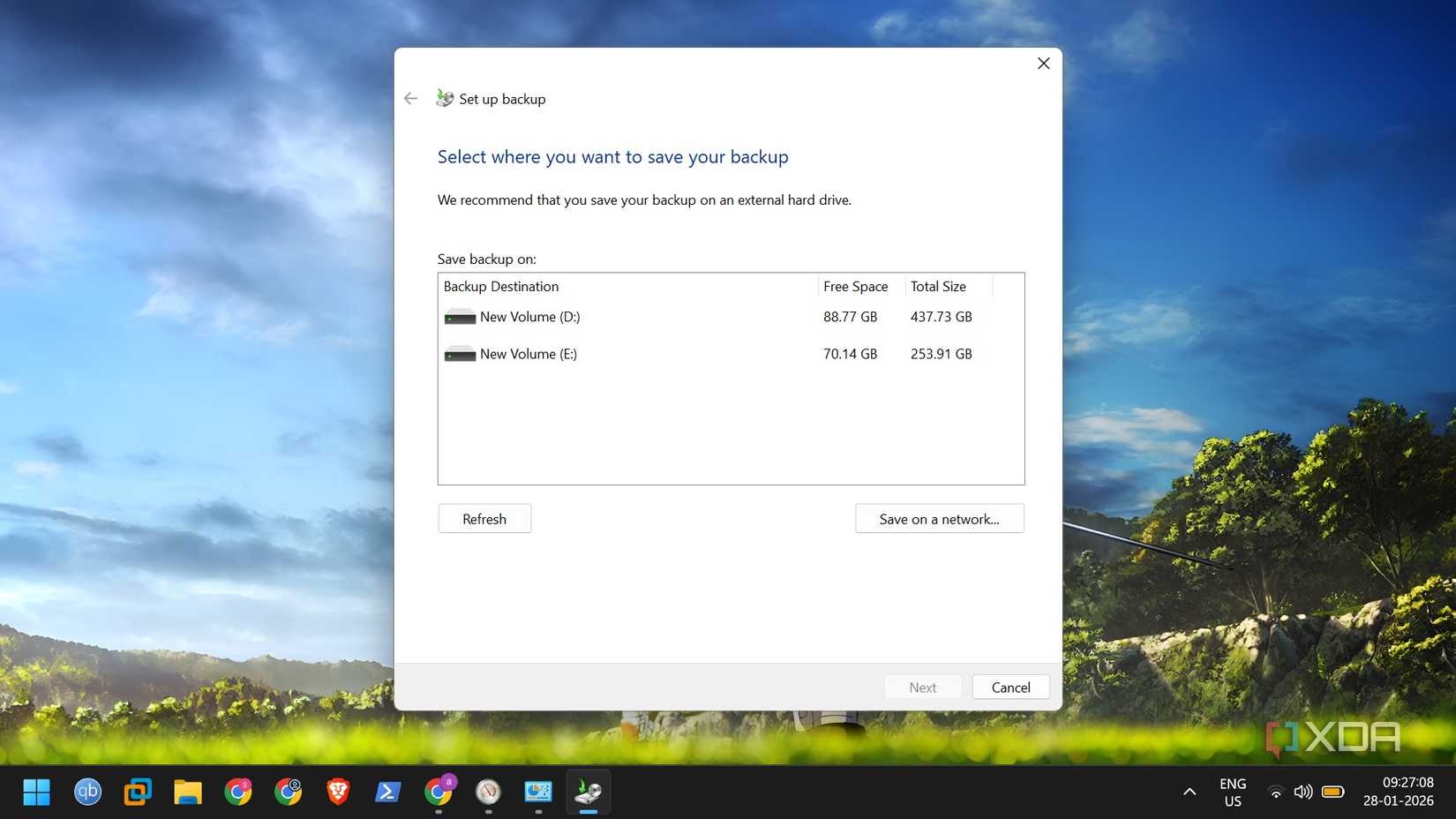Select the New Volume (D:) name

point(529,317)
